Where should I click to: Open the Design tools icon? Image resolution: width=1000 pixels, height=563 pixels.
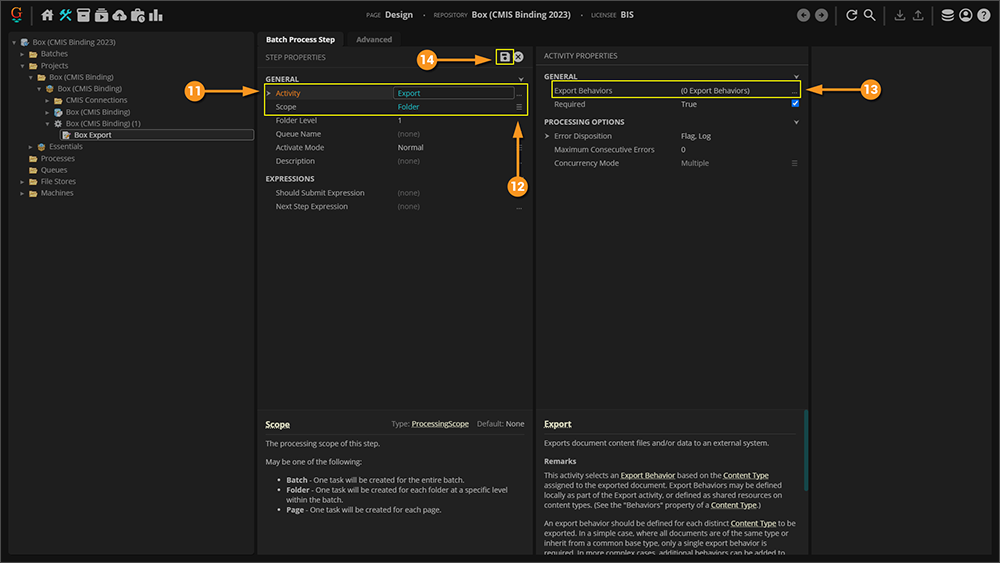coord(66,15)
